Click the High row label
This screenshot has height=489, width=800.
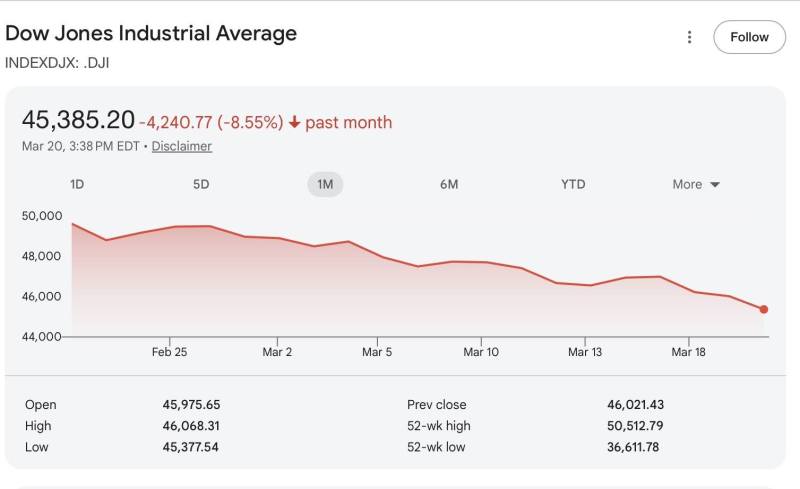[x=38, y=426]
